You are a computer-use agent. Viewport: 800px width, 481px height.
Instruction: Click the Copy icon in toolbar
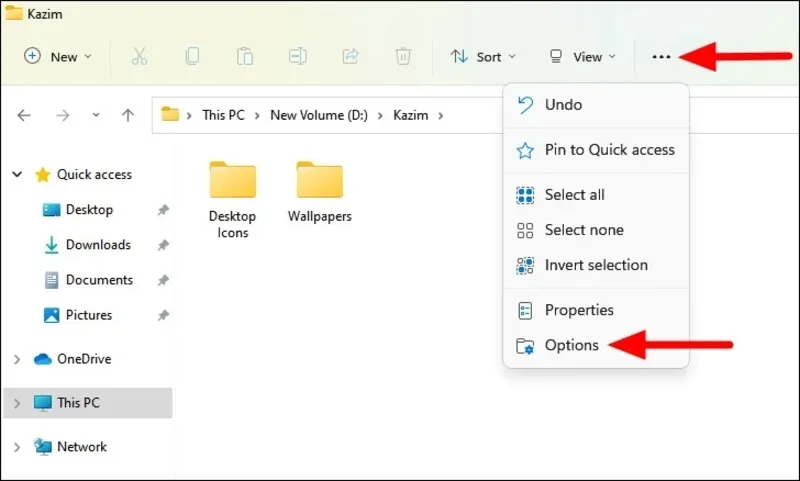click(x=192, y=56)
